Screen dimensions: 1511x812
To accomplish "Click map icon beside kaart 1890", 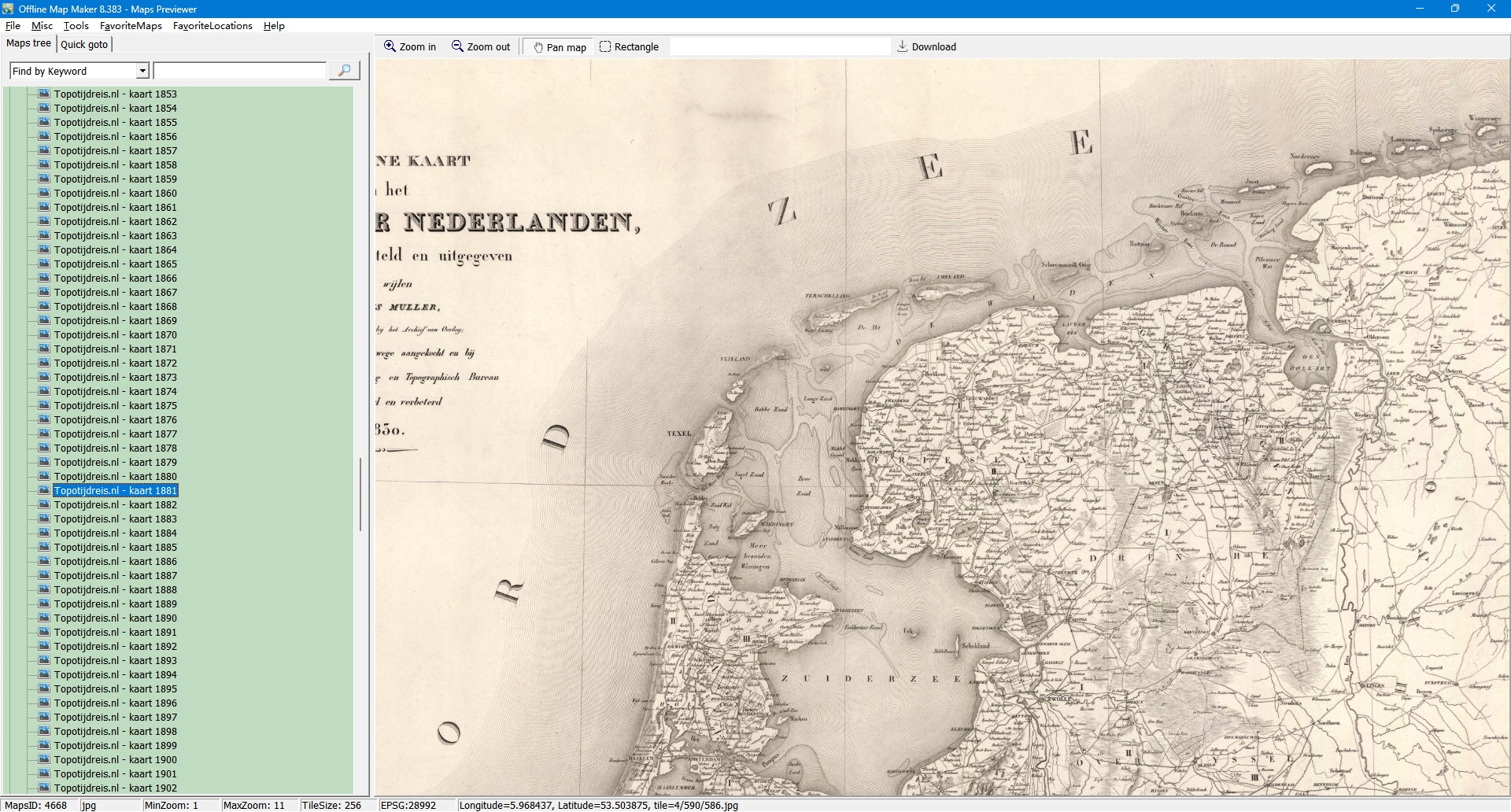I will (45, 618).
